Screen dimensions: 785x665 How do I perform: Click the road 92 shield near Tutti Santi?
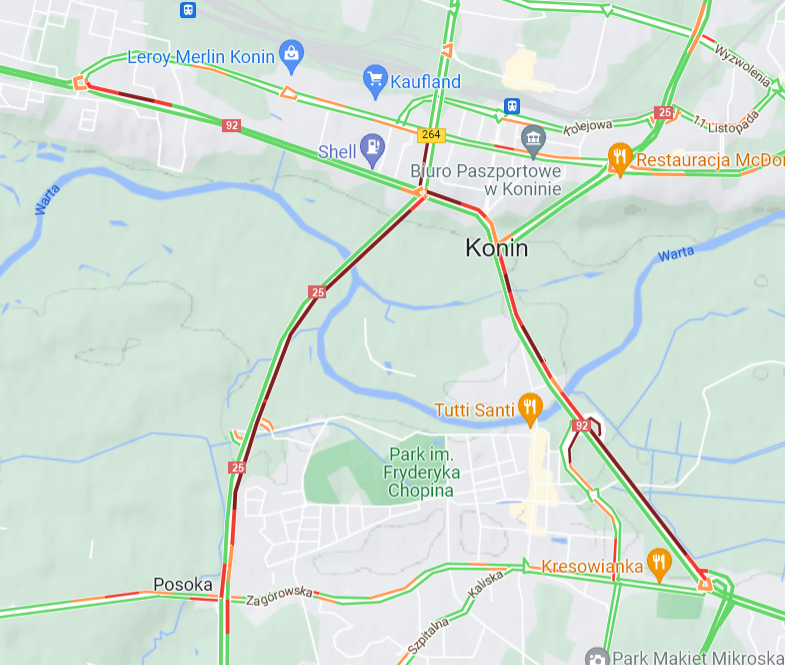coord(581,426)
